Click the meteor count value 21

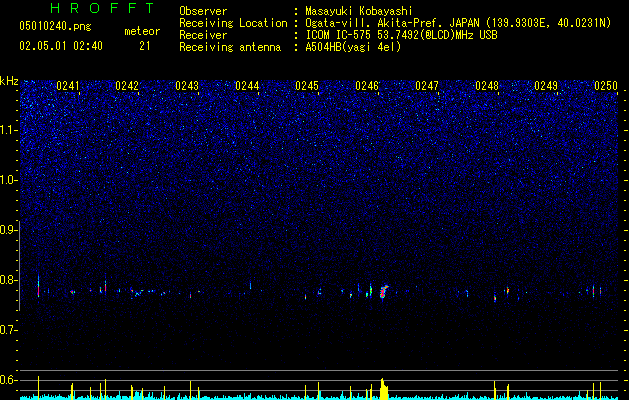pyautogui.click(x=145, y=46)
